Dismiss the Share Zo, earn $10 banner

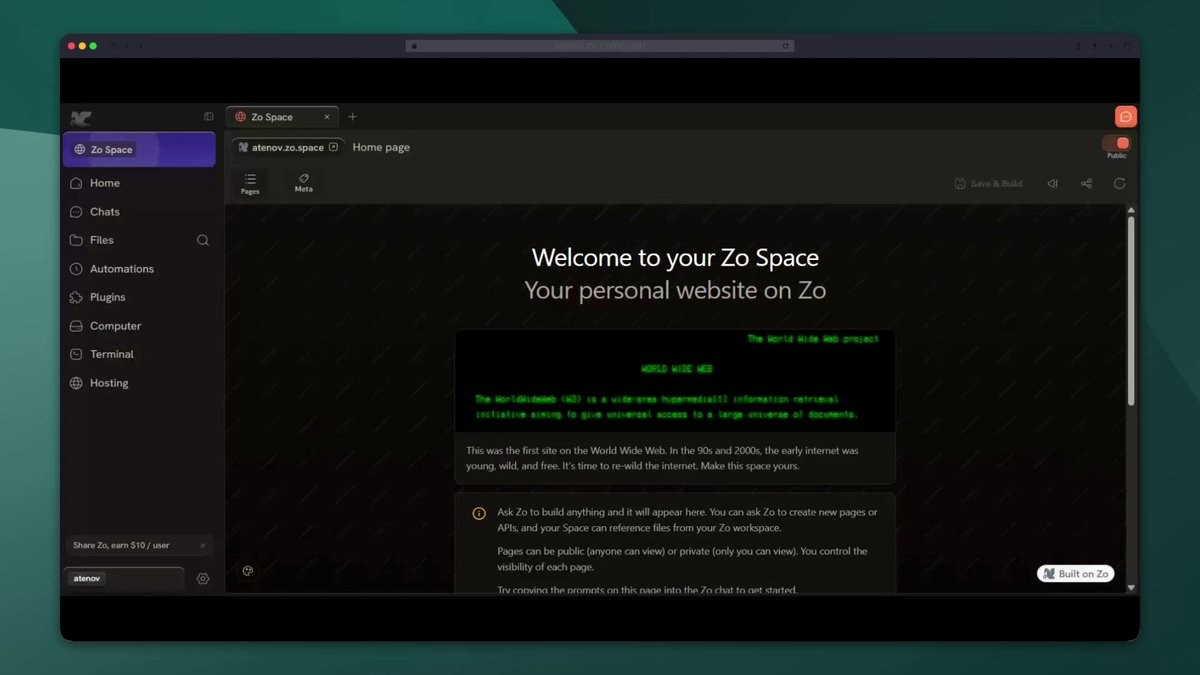coord(202,545)
